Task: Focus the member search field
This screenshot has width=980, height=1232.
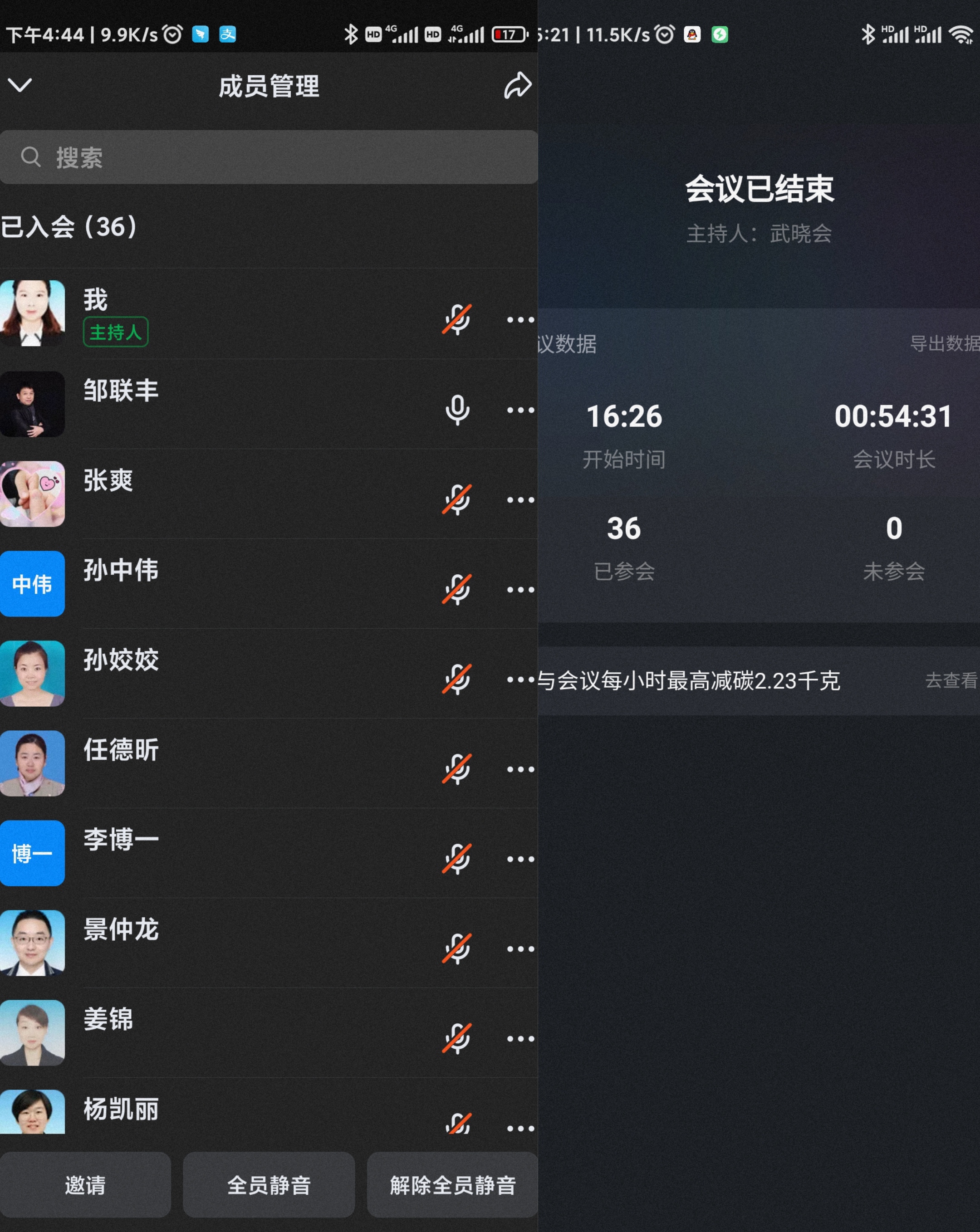Action: click(269, 157)
